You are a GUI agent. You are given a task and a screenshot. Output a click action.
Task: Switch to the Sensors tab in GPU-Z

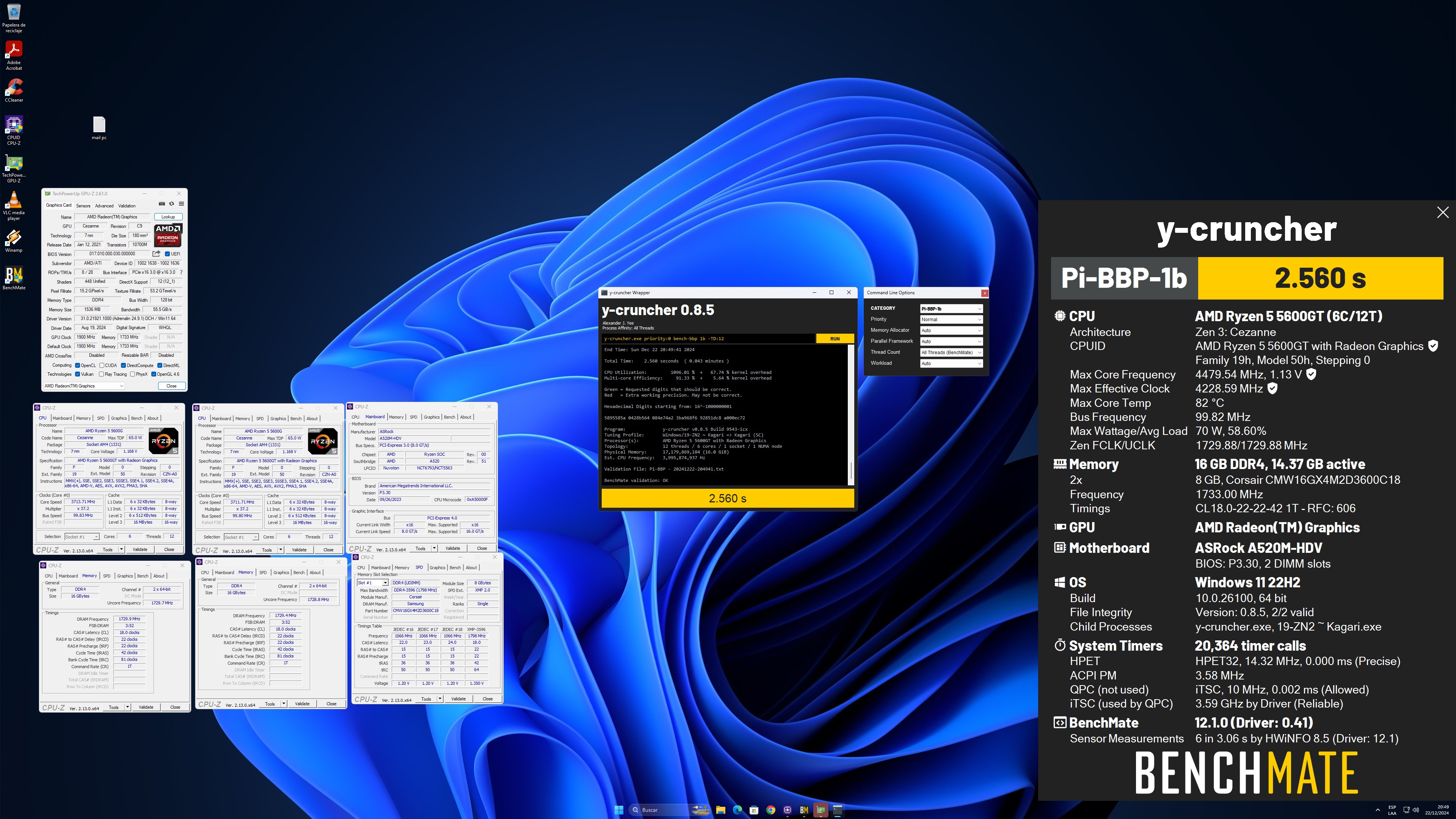pyautogui.click(x=83, y=206)
